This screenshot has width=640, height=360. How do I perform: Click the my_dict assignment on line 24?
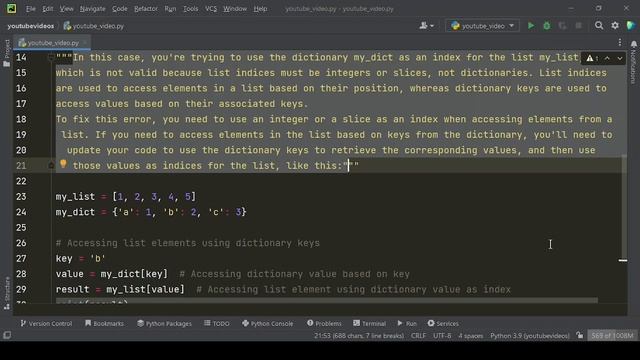pos(151,212)
